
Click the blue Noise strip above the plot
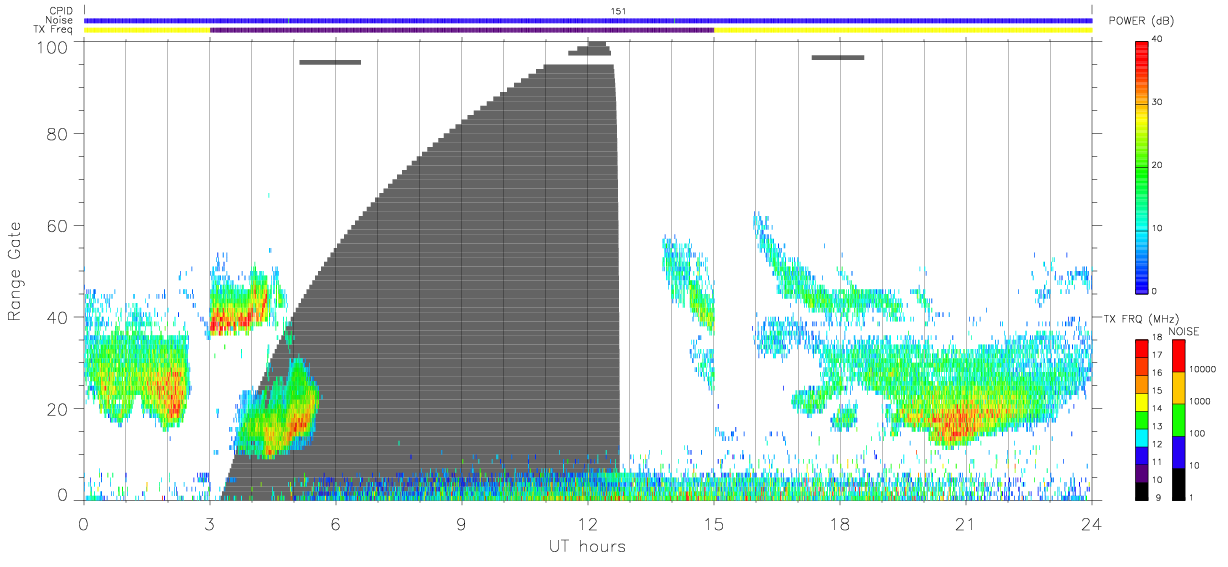point(588,20)
